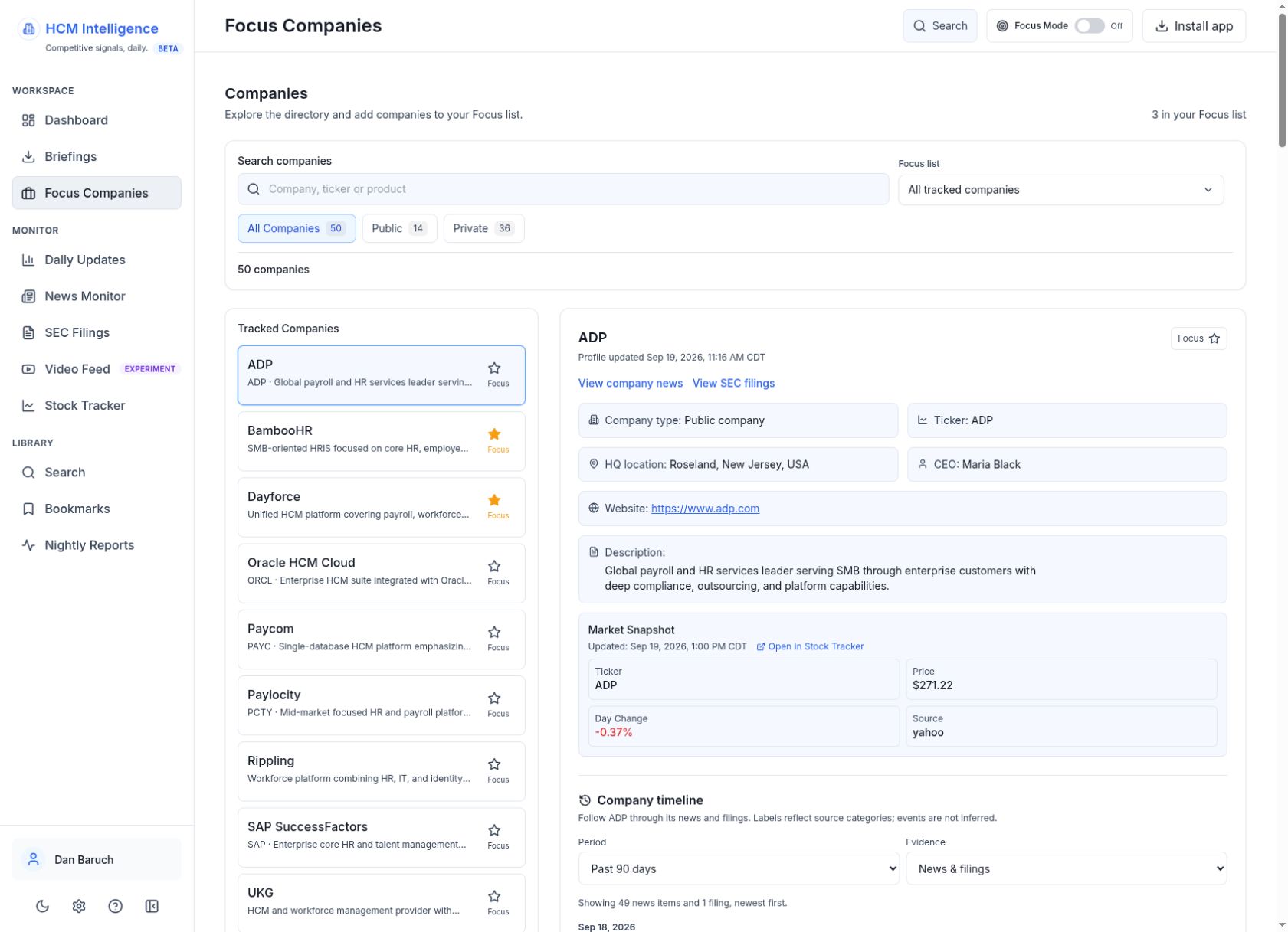Viewport: 1288px width, 932px height.
Task: Open the SEC Filings section
Action: pyautogui.click(x=97, y=332)
